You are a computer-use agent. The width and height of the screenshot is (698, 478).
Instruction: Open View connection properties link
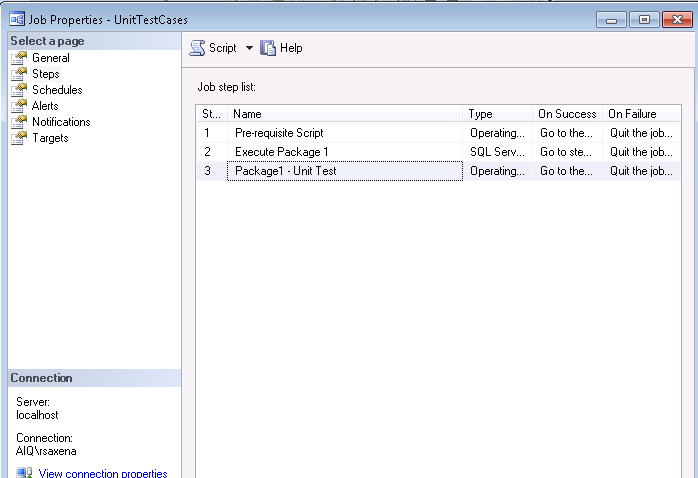pyautogui.click(x=103, y=473)
